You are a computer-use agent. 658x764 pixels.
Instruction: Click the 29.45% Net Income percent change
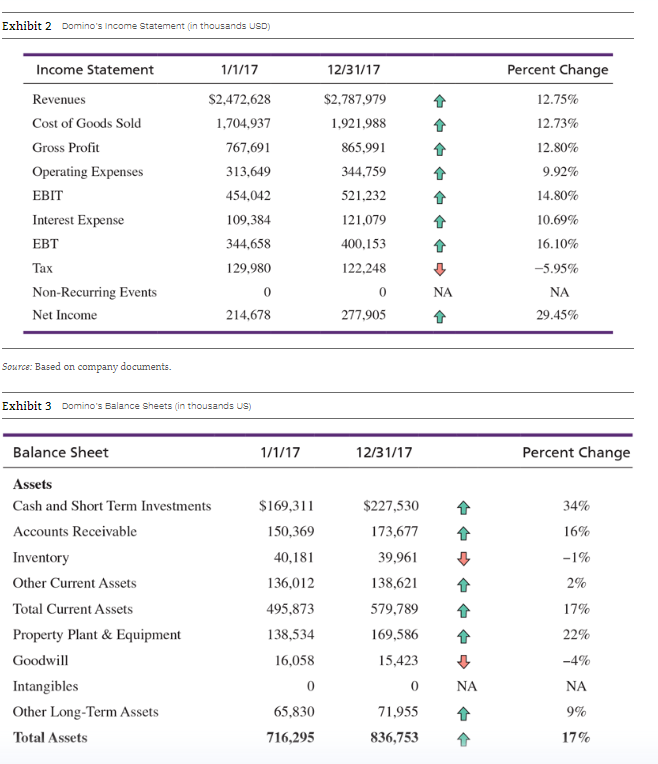pos(557,315)
